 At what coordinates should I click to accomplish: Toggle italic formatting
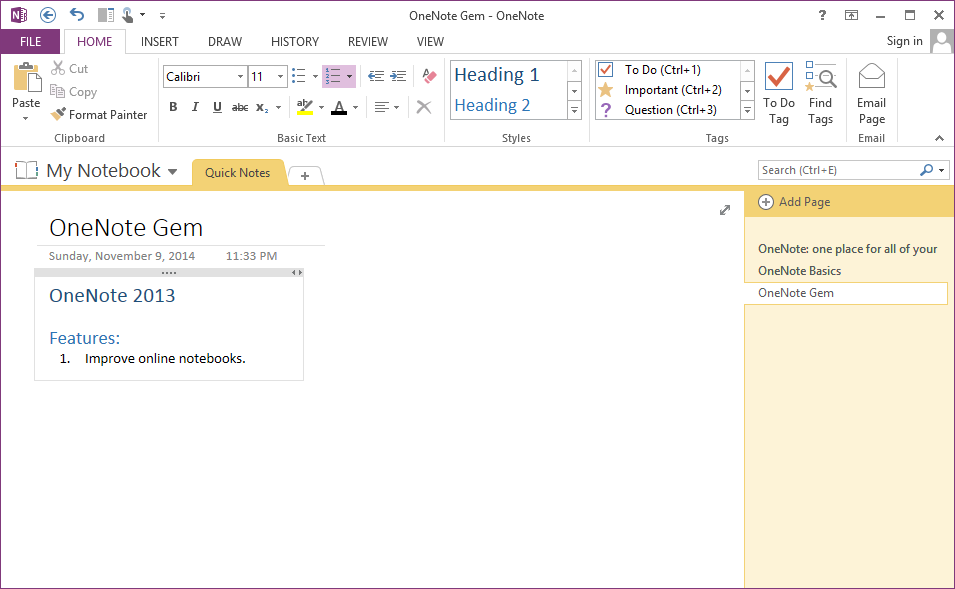coord(195,107)
